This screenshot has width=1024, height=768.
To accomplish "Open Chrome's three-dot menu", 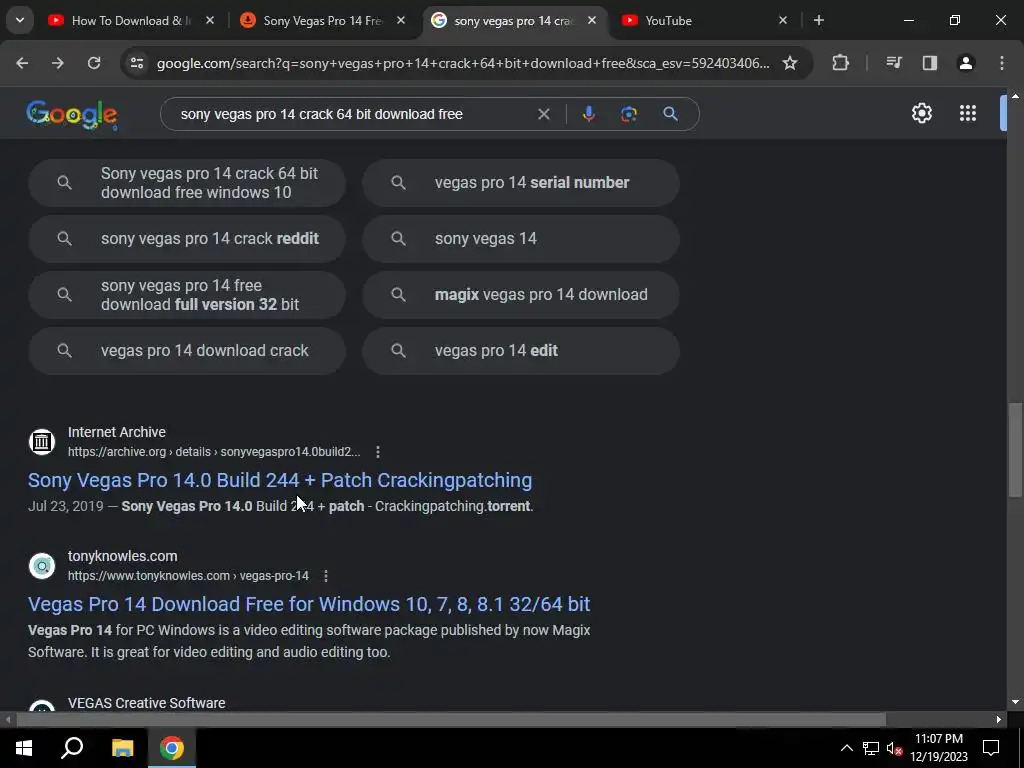I will (1002, 63).
